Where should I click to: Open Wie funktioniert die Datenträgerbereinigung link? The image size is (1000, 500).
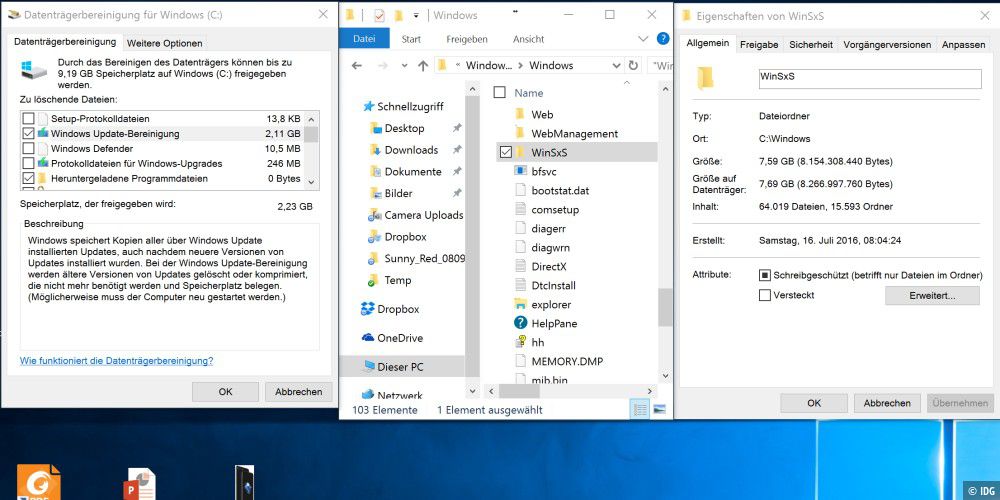click(117, 361)
